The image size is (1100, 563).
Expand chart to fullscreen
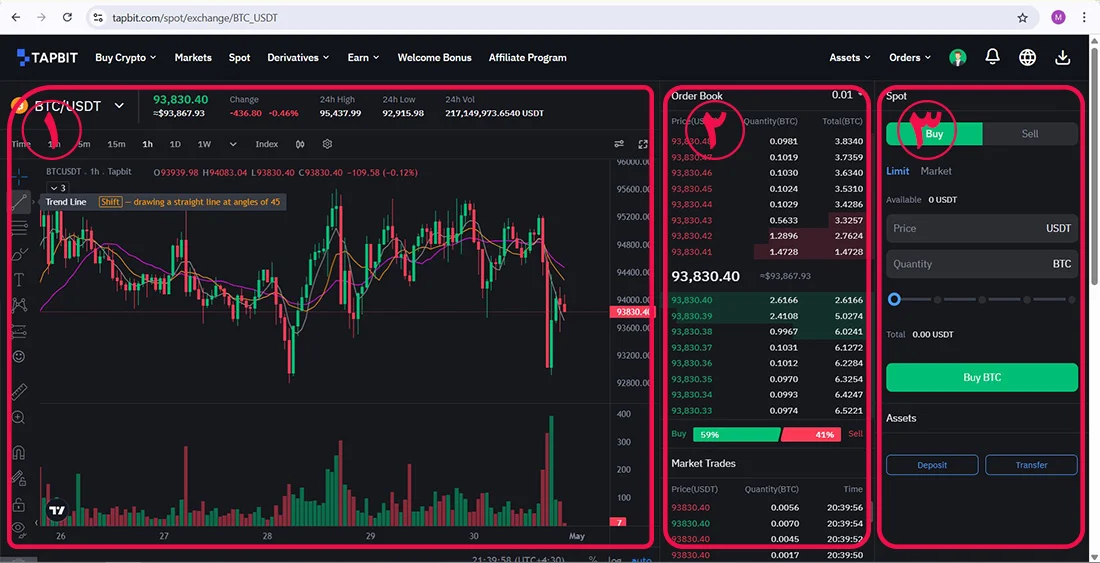pyautogui.click(x=643, y=144)
